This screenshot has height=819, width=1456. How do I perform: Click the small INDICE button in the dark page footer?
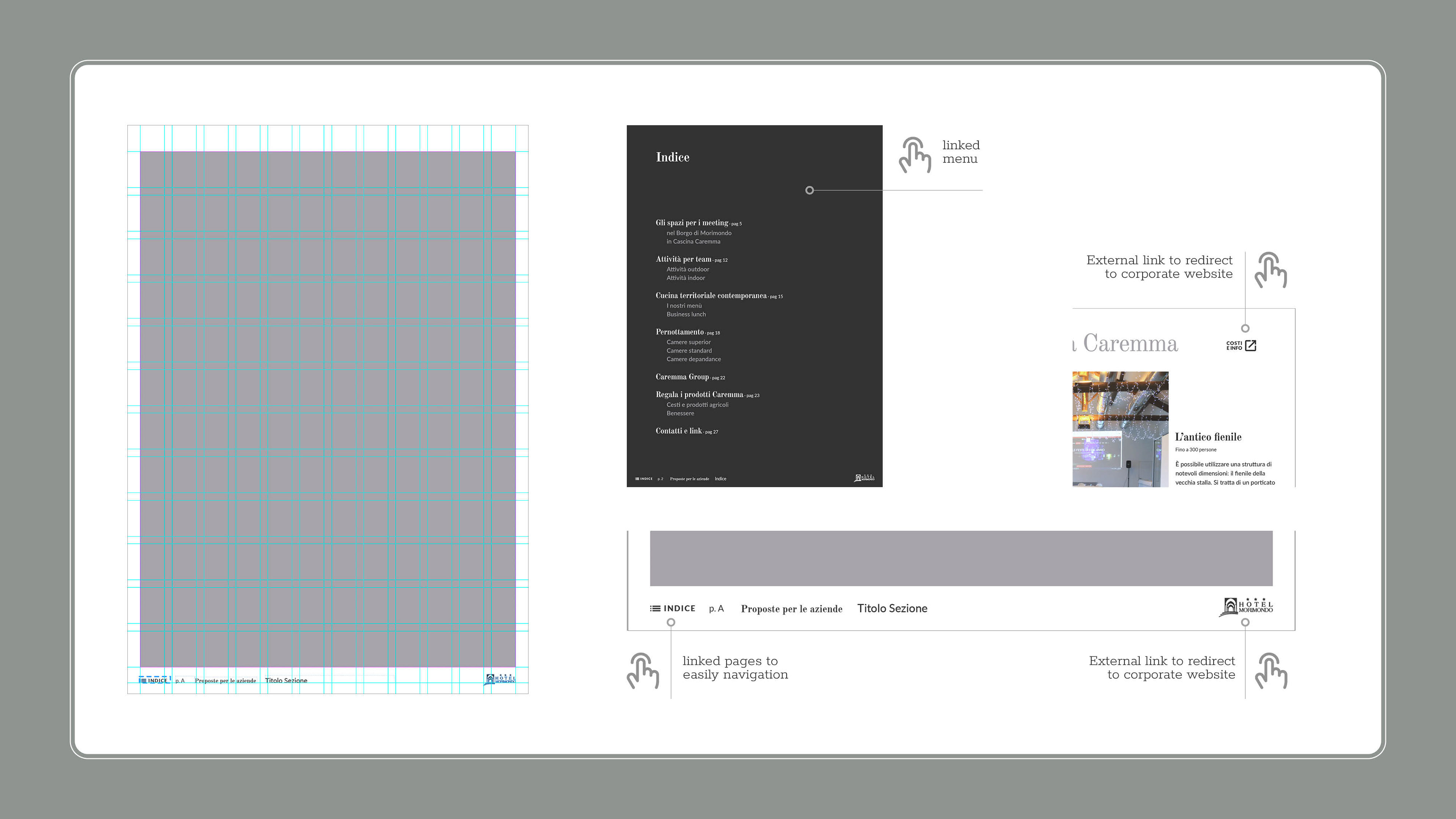pyautogui.click(x=644, y=479)
